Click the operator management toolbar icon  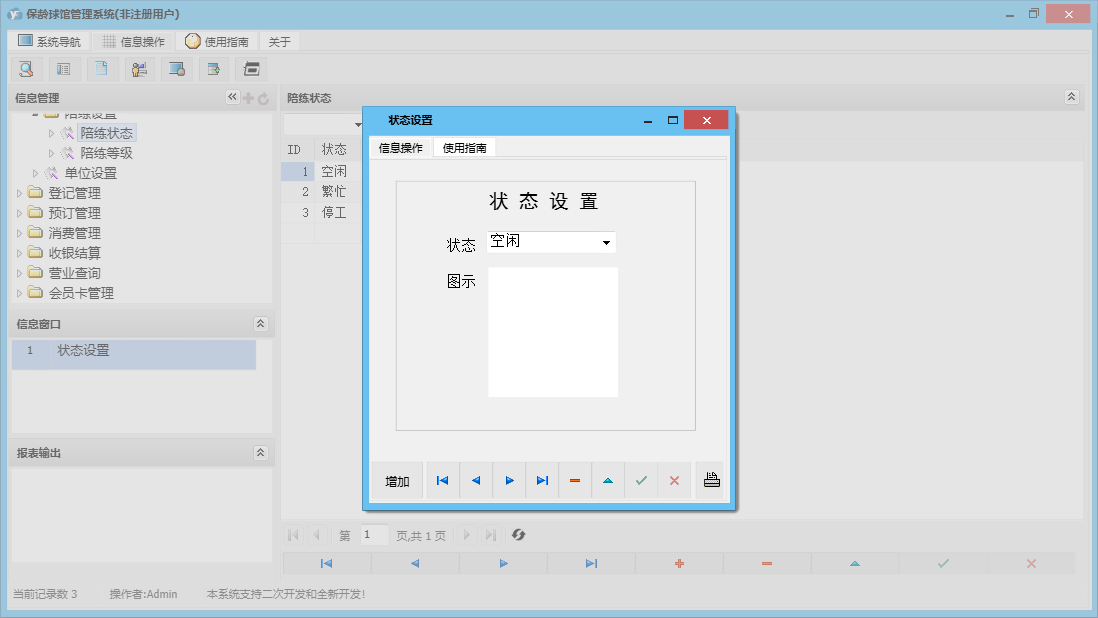coord(139,68)
